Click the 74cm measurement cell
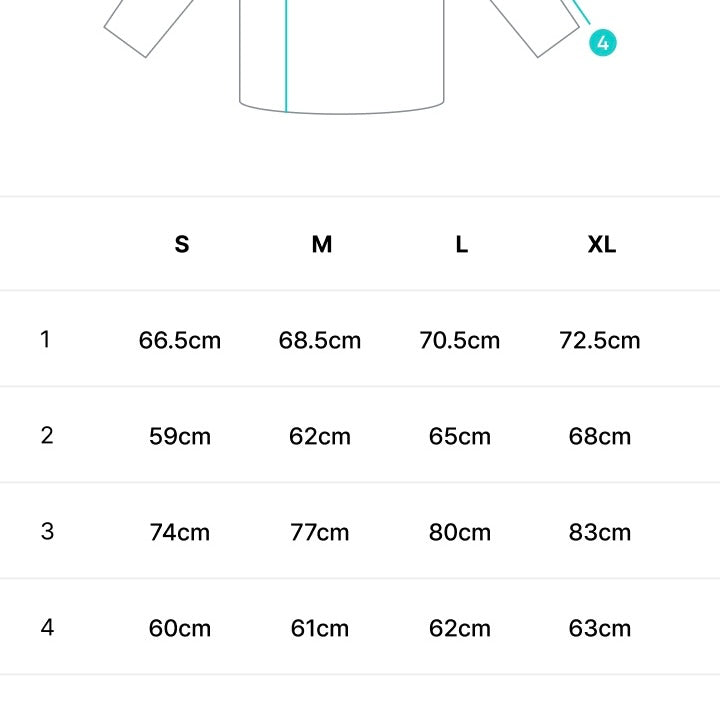Viewport: 720px width, 720px height. [180, 532]
